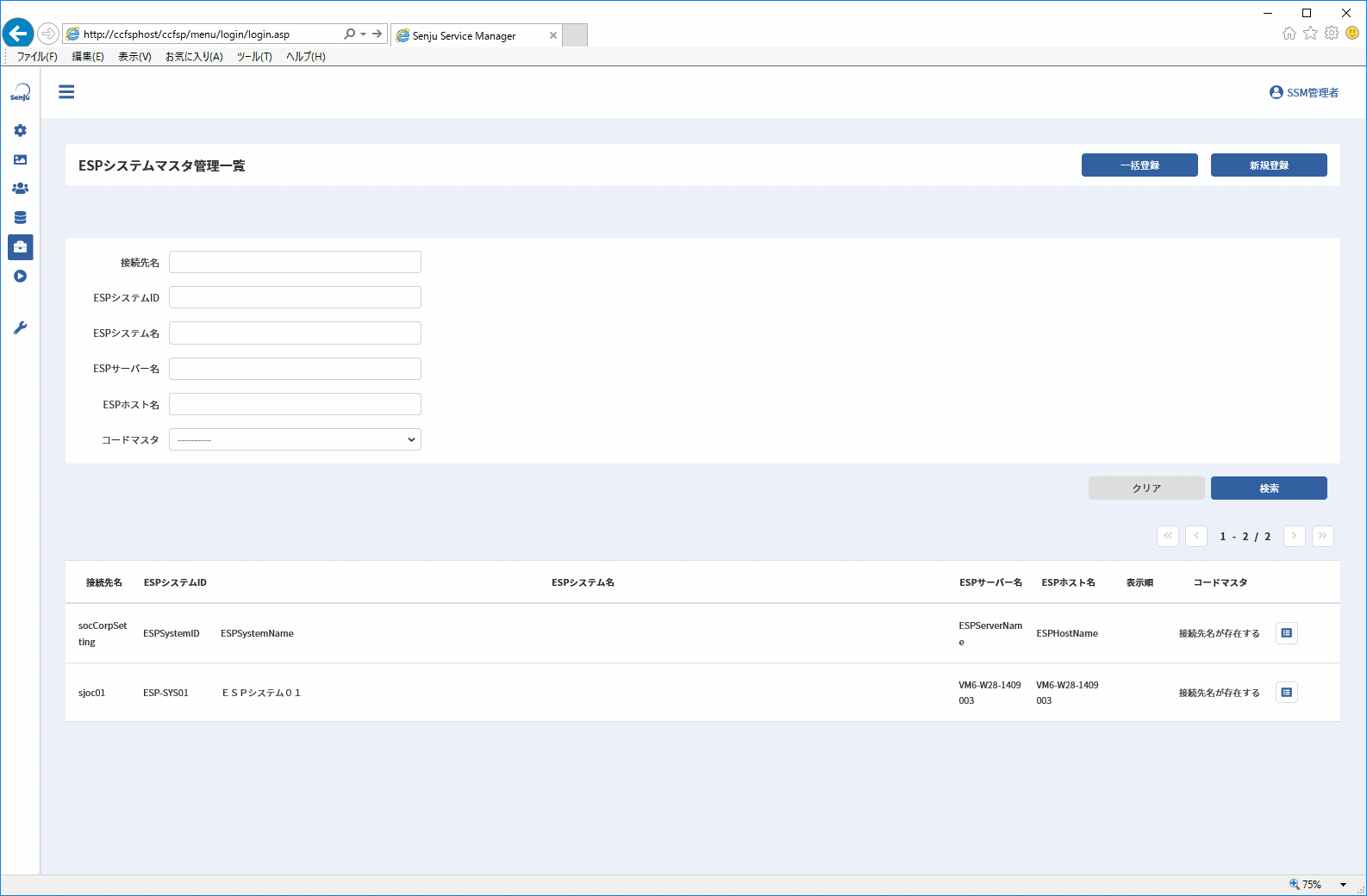Viewport: 1367px width, 896px height.
Task: Open browser home icon
Action: (x=1289, y=34)
